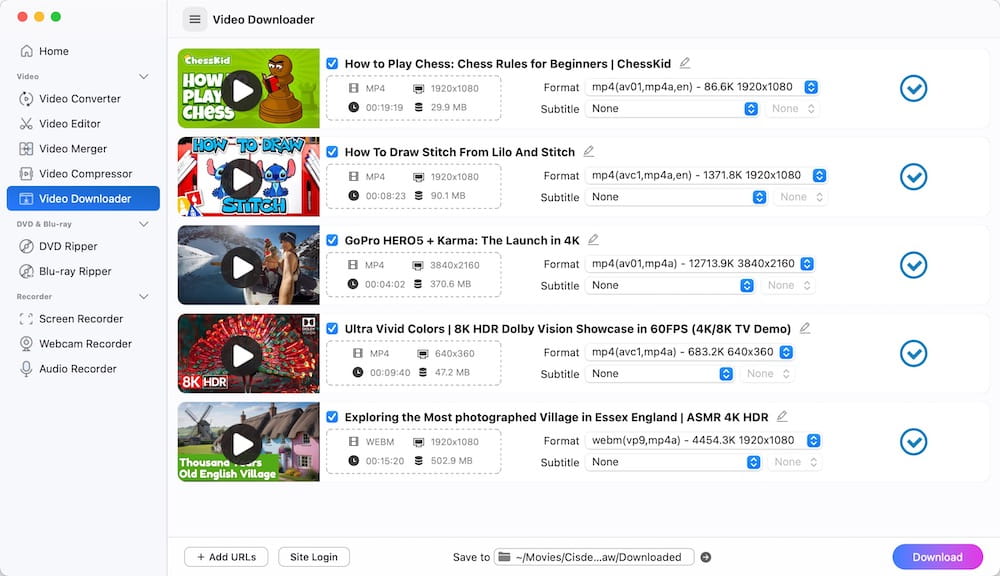
Task: Open Format dropdown showing 1371.8K 1920x1080
Action: 706,175
